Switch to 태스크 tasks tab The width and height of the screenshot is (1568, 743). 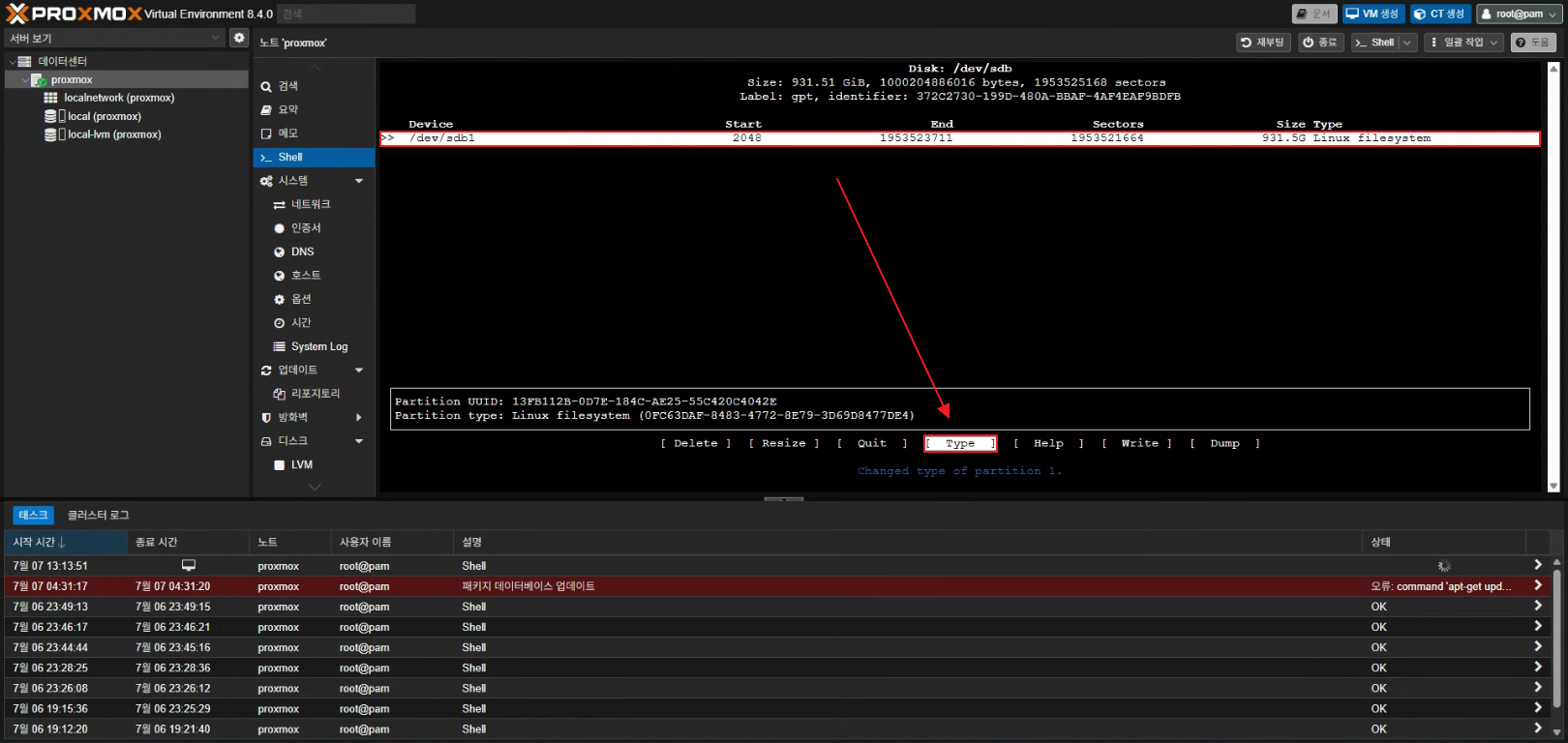(x=33, y=515)
